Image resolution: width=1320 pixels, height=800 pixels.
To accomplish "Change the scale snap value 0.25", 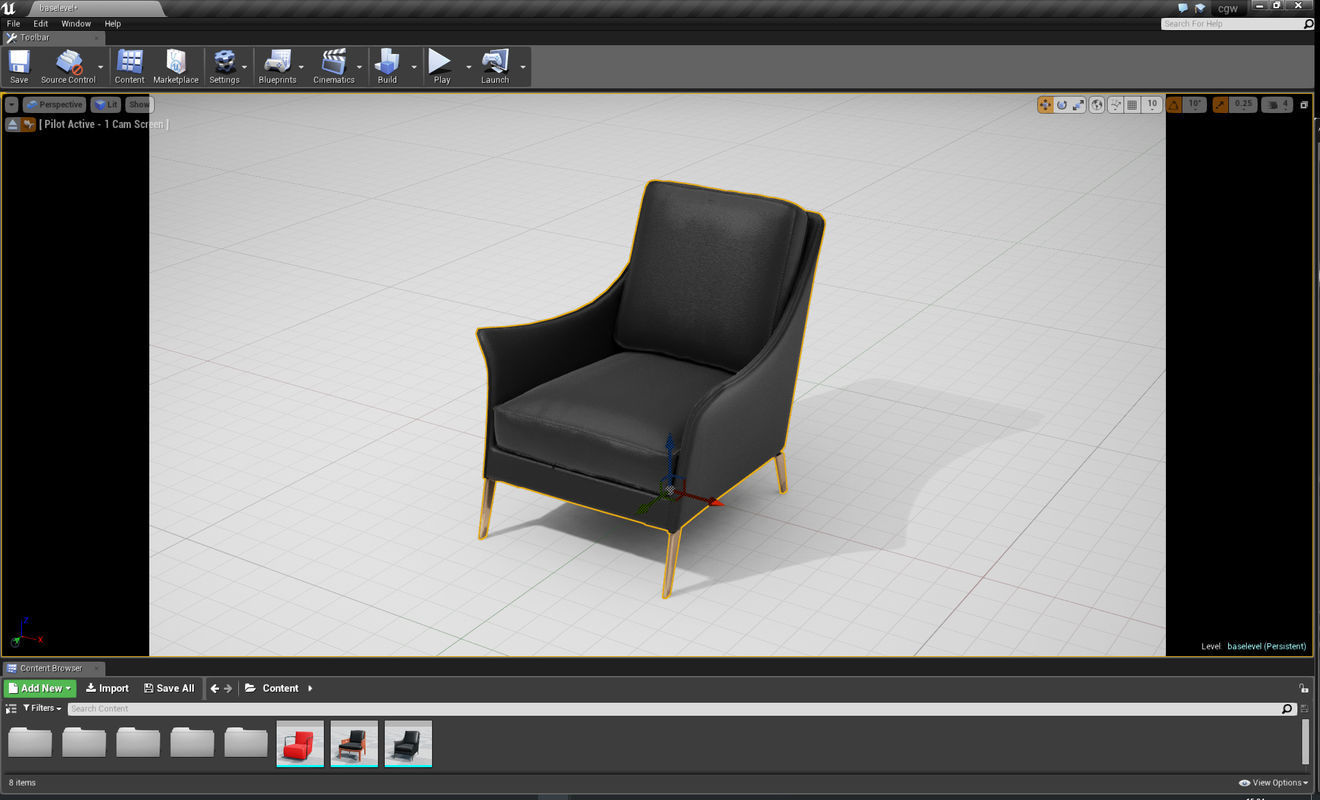I will 1243,104.
